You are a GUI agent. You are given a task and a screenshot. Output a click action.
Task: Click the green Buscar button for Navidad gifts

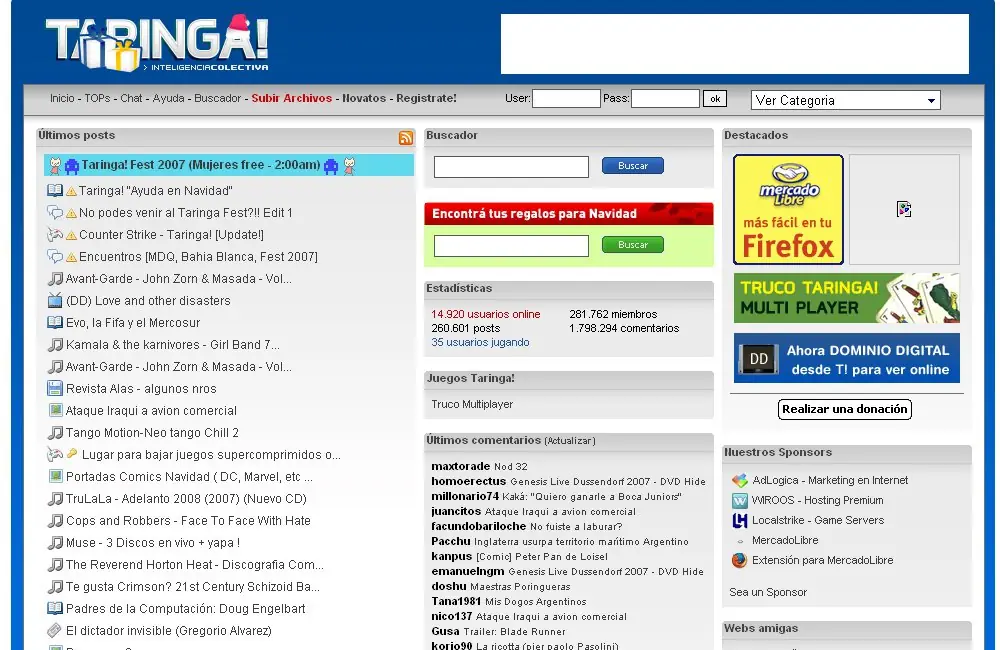(x=633, y=245)
